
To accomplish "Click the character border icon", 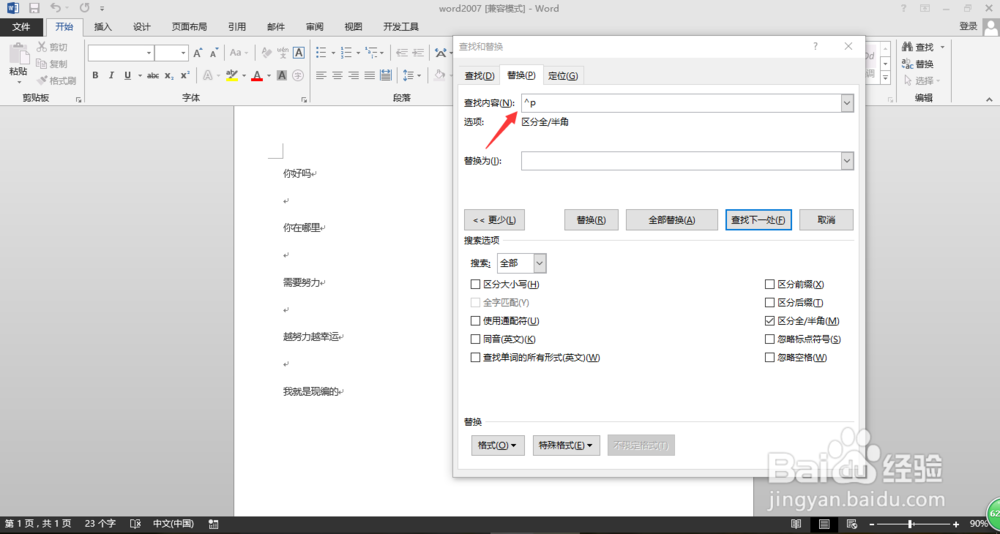I will (x=298, y=53).
